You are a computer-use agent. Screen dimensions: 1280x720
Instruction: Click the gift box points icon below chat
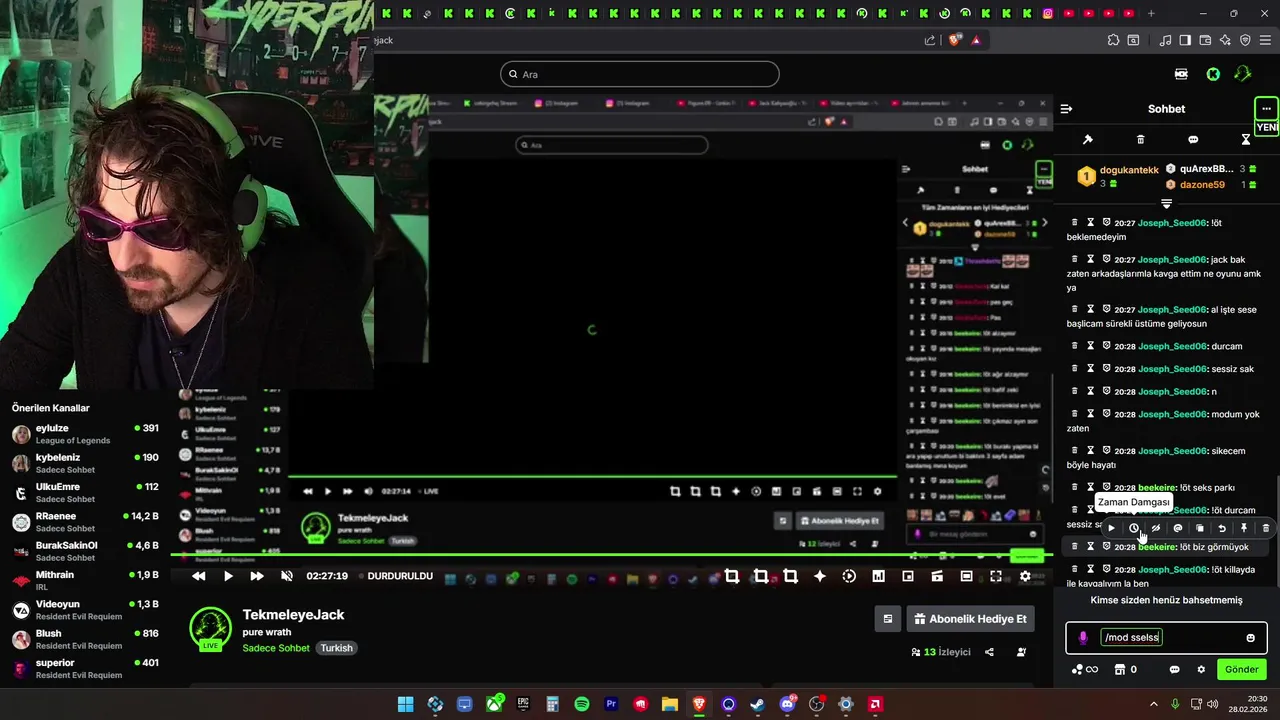point(1120,669)
